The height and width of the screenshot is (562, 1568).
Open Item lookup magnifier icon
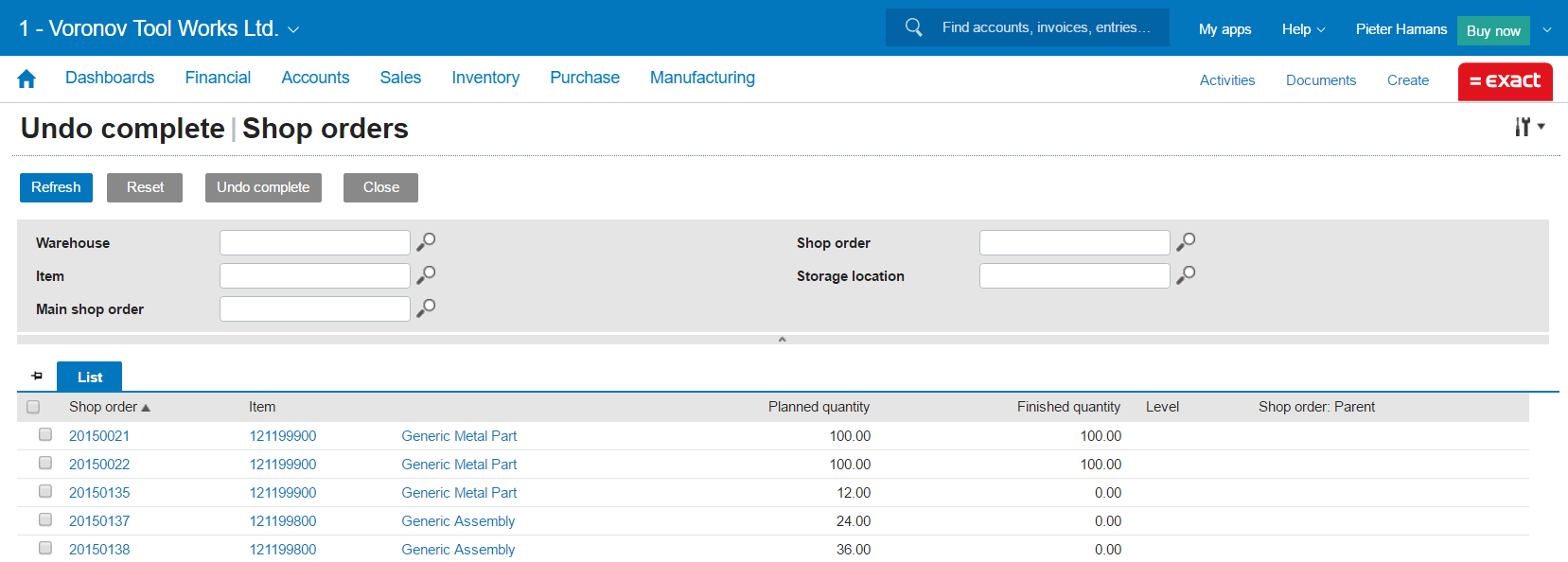tap(427, 275)
